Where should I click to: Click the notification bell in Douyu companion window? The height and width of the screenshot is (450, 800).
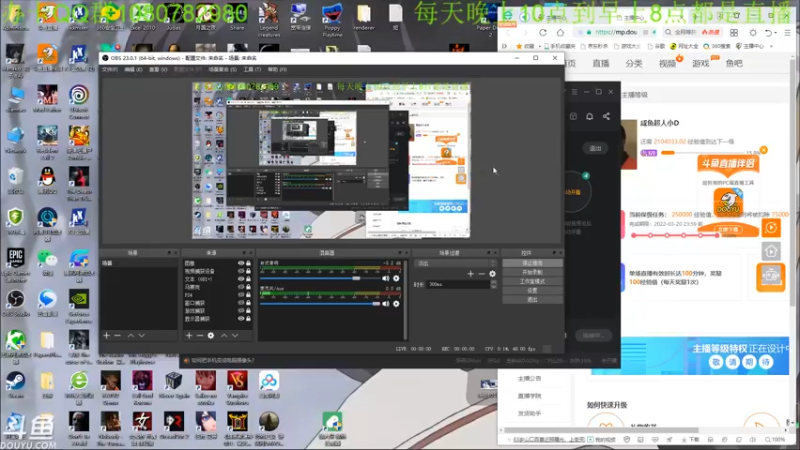(x=589, y=116)
